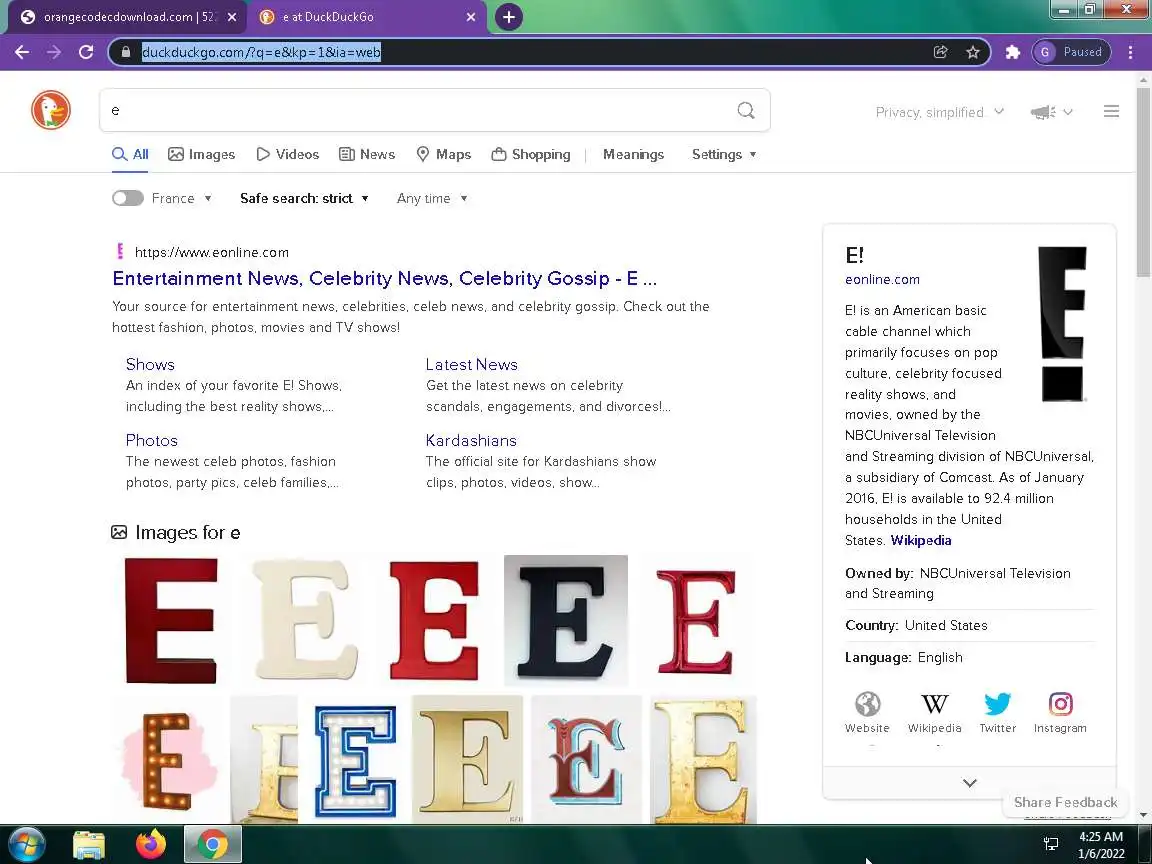The width and height of the screenshot is (1152, 864).
Task: Go back with the browser back arrow
Action: click(22, 52)
